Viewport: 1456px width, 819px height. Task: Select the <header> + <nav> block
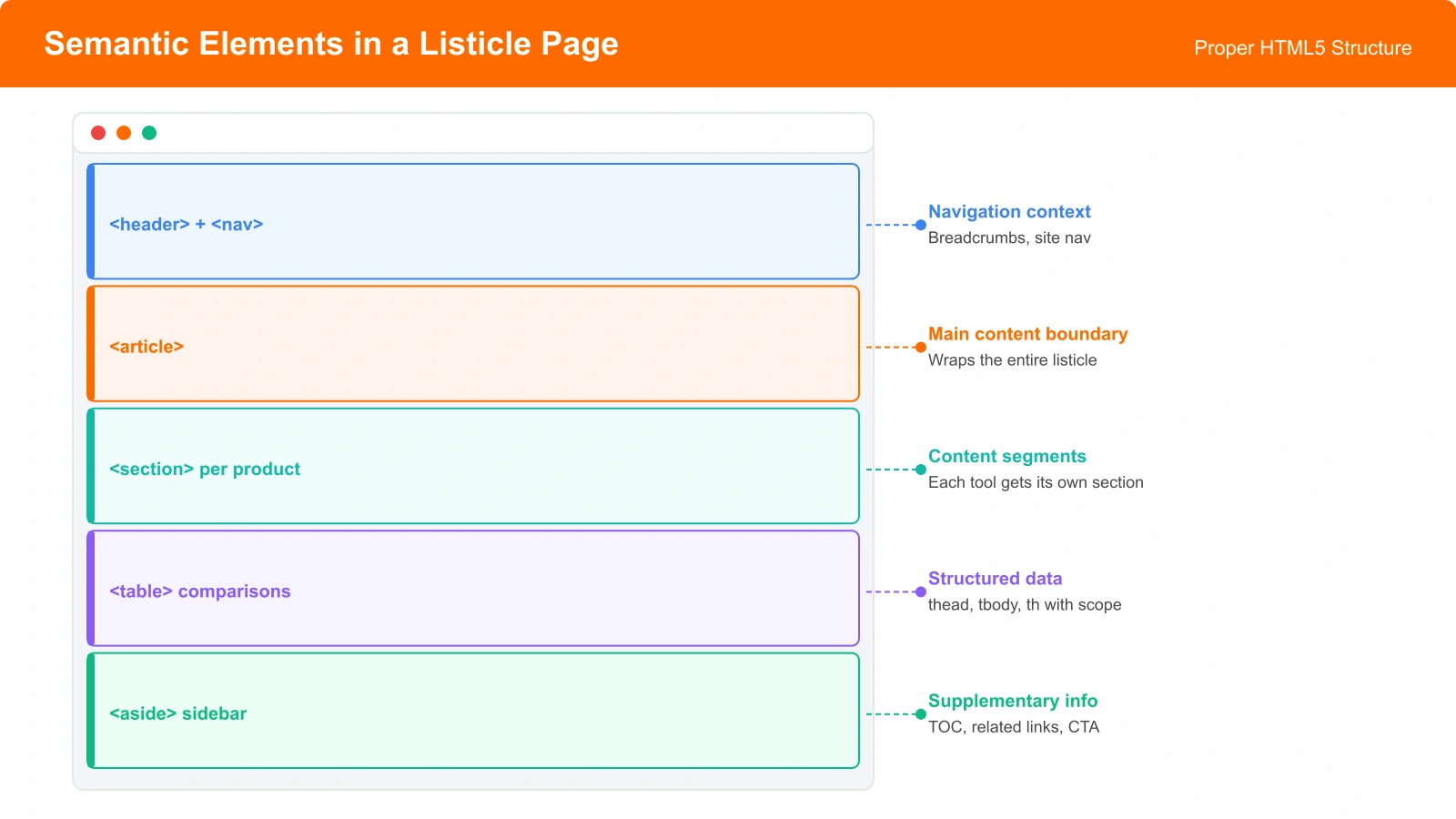tap(473, 222)
